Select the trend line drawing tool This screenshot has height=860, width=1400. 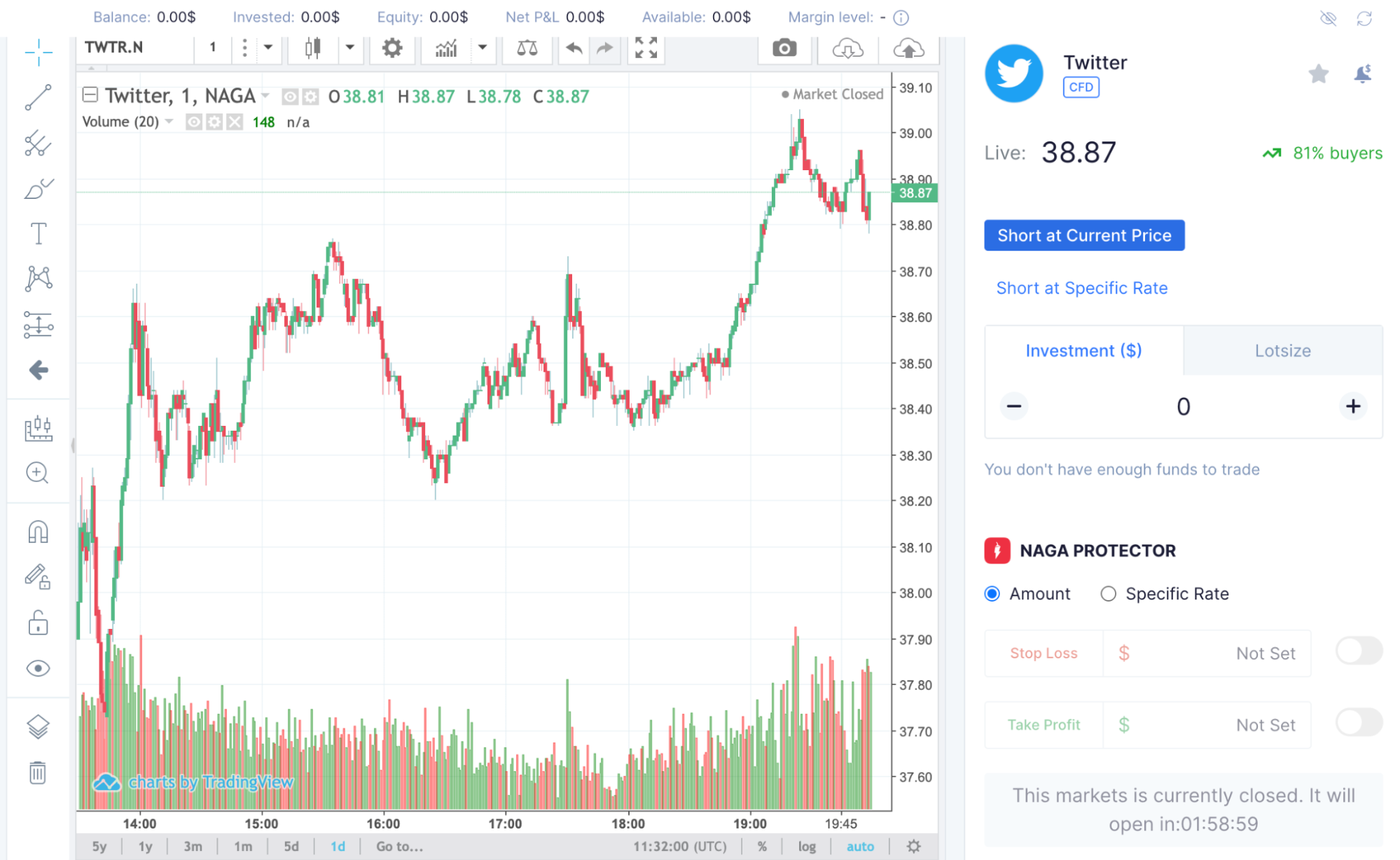click(x=38, y=97)
